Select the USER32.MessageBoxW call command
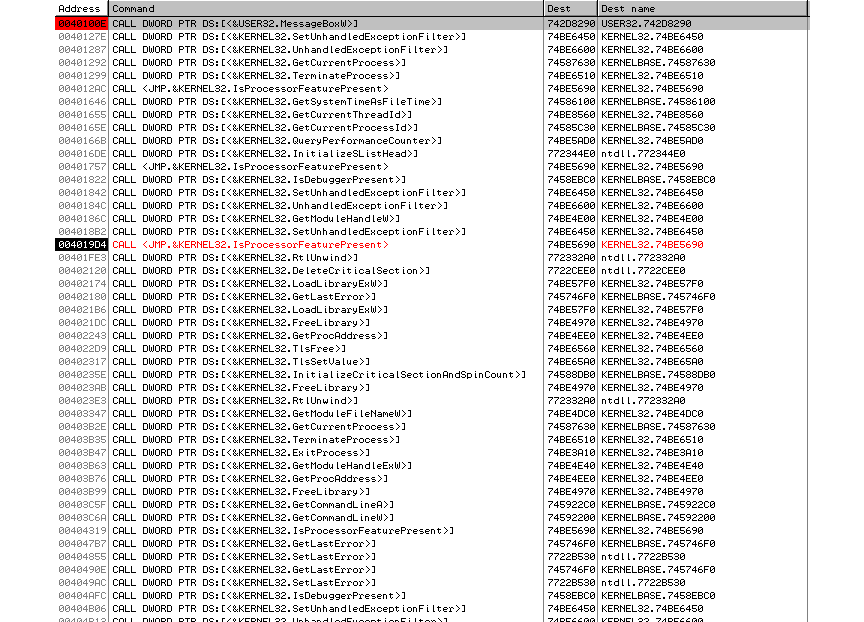The width and height of the screenshot is (864, 622). pos(235,24)
